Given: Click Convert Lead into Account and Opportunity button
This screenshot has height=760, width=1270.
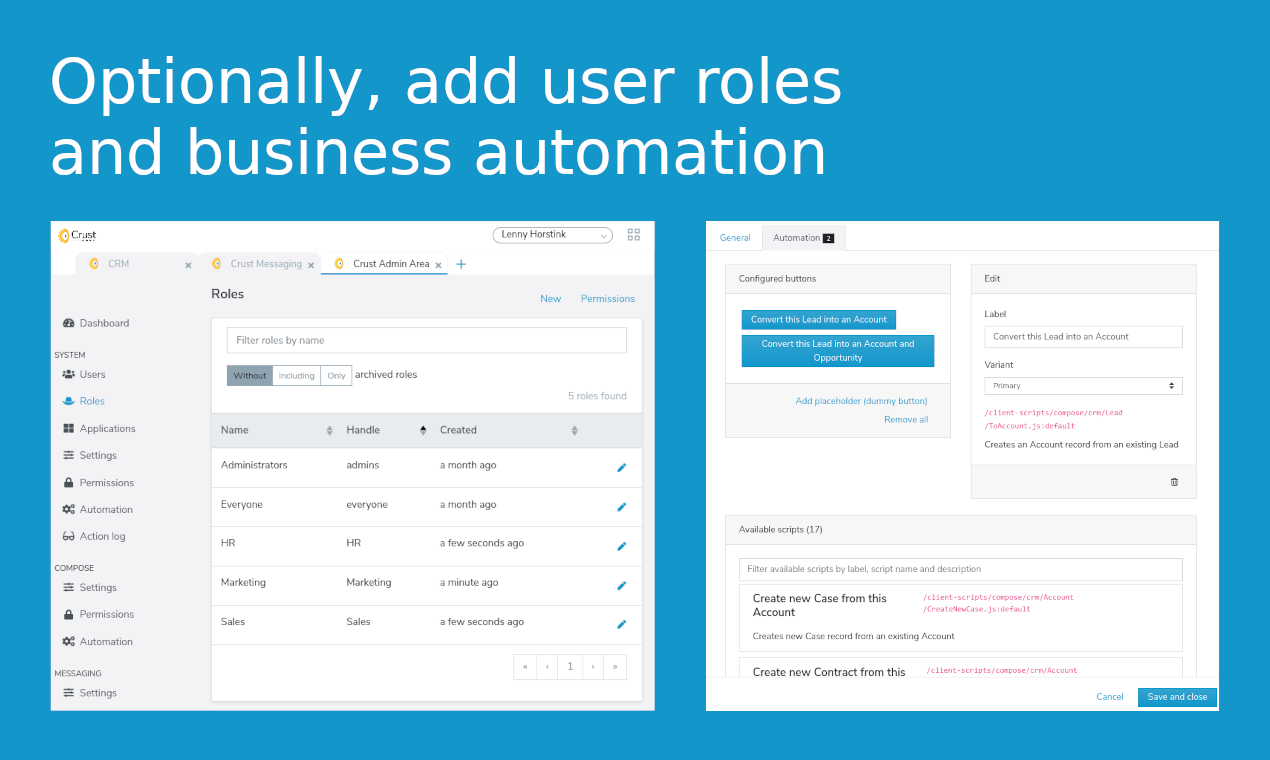Looking at the screenshot, I should click(x=838, y=351).
